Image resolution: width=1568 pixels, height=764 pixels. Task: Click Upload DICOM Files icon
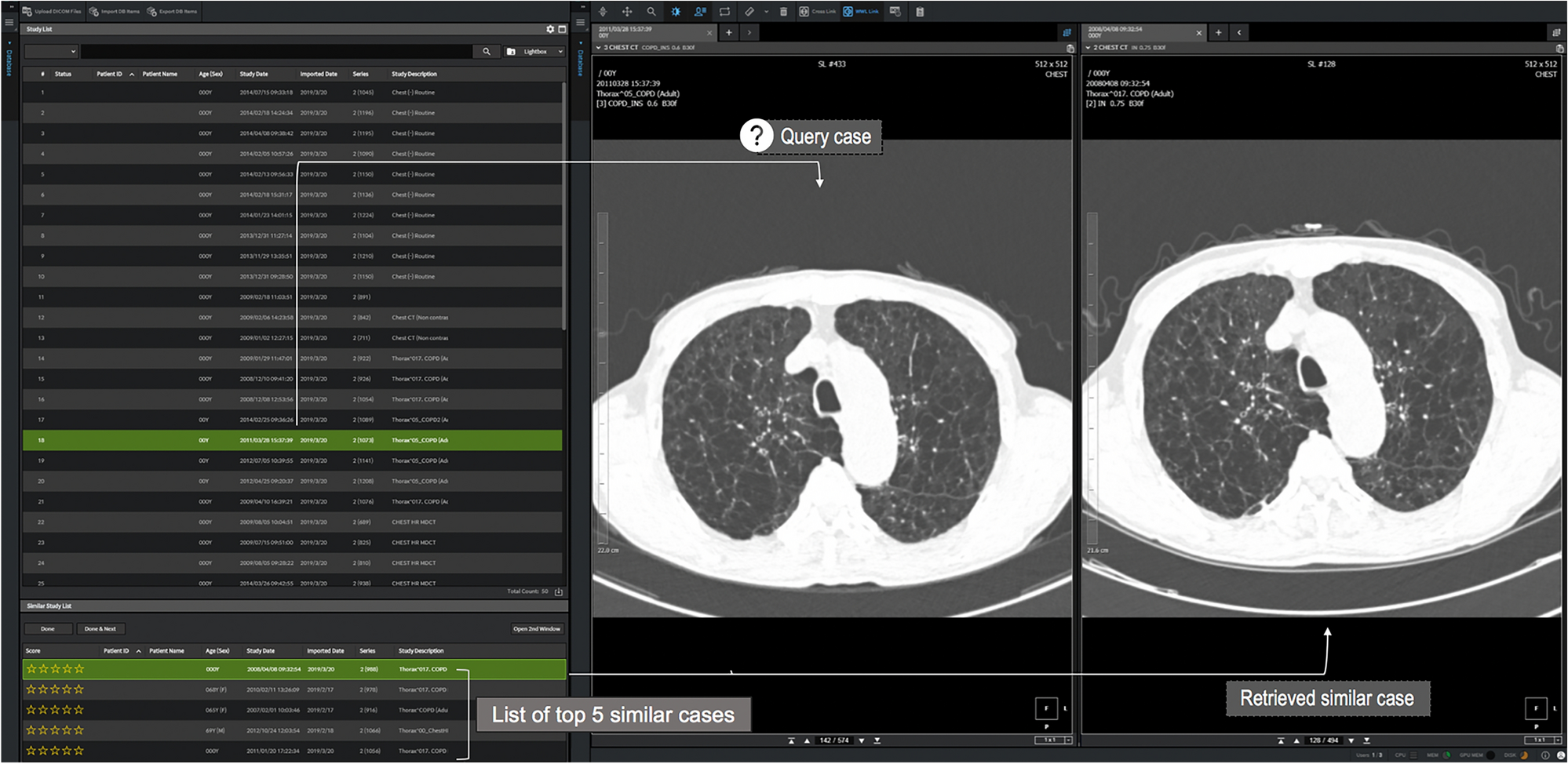click(28, 12)
